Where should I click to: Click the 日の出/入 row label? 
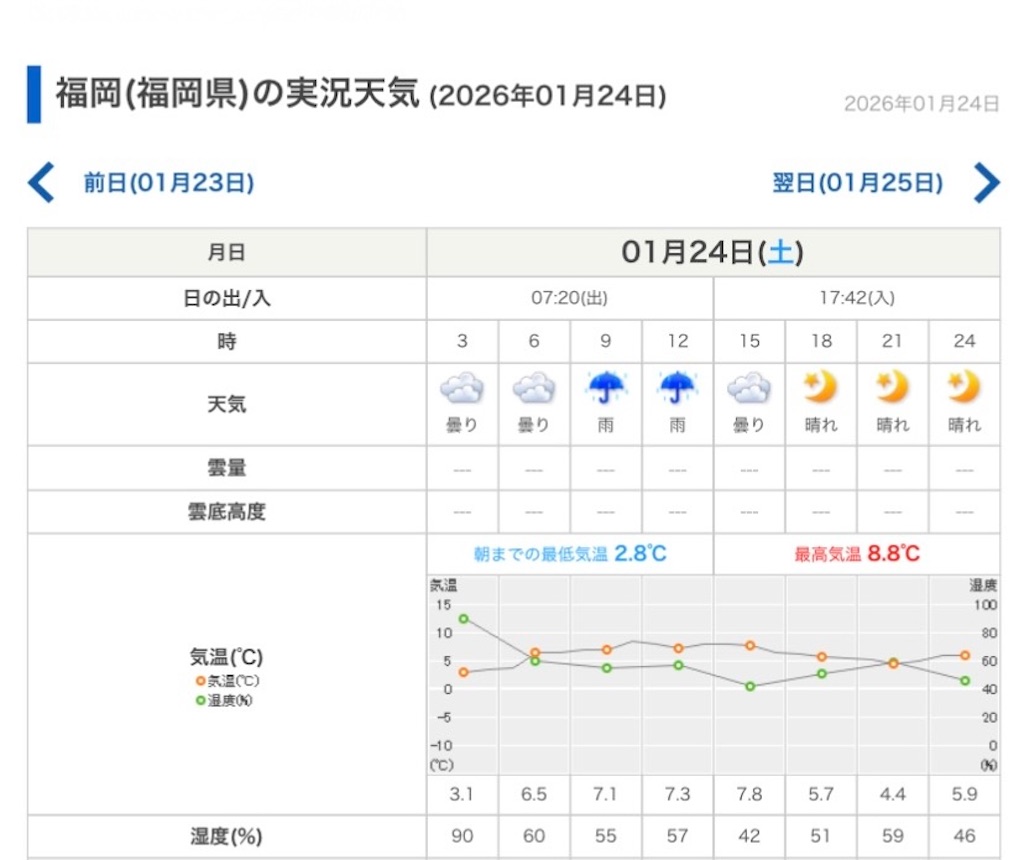(227, 298)
